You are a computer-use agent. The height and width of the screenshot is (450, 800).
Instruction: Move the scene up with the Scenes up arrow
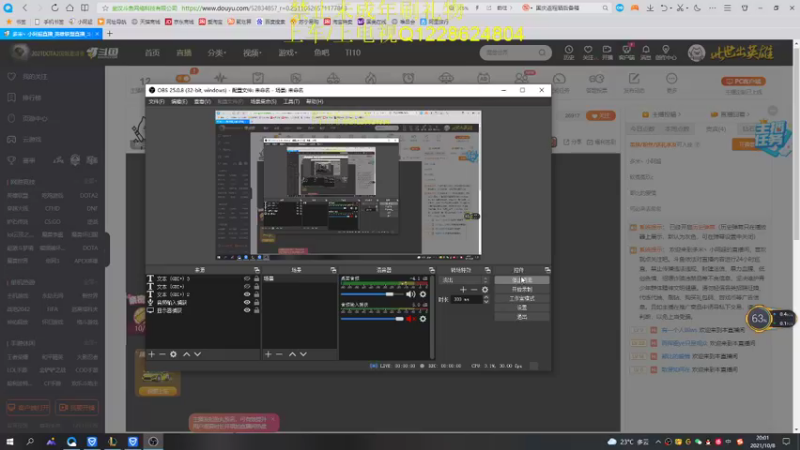[x=292, y=354]
